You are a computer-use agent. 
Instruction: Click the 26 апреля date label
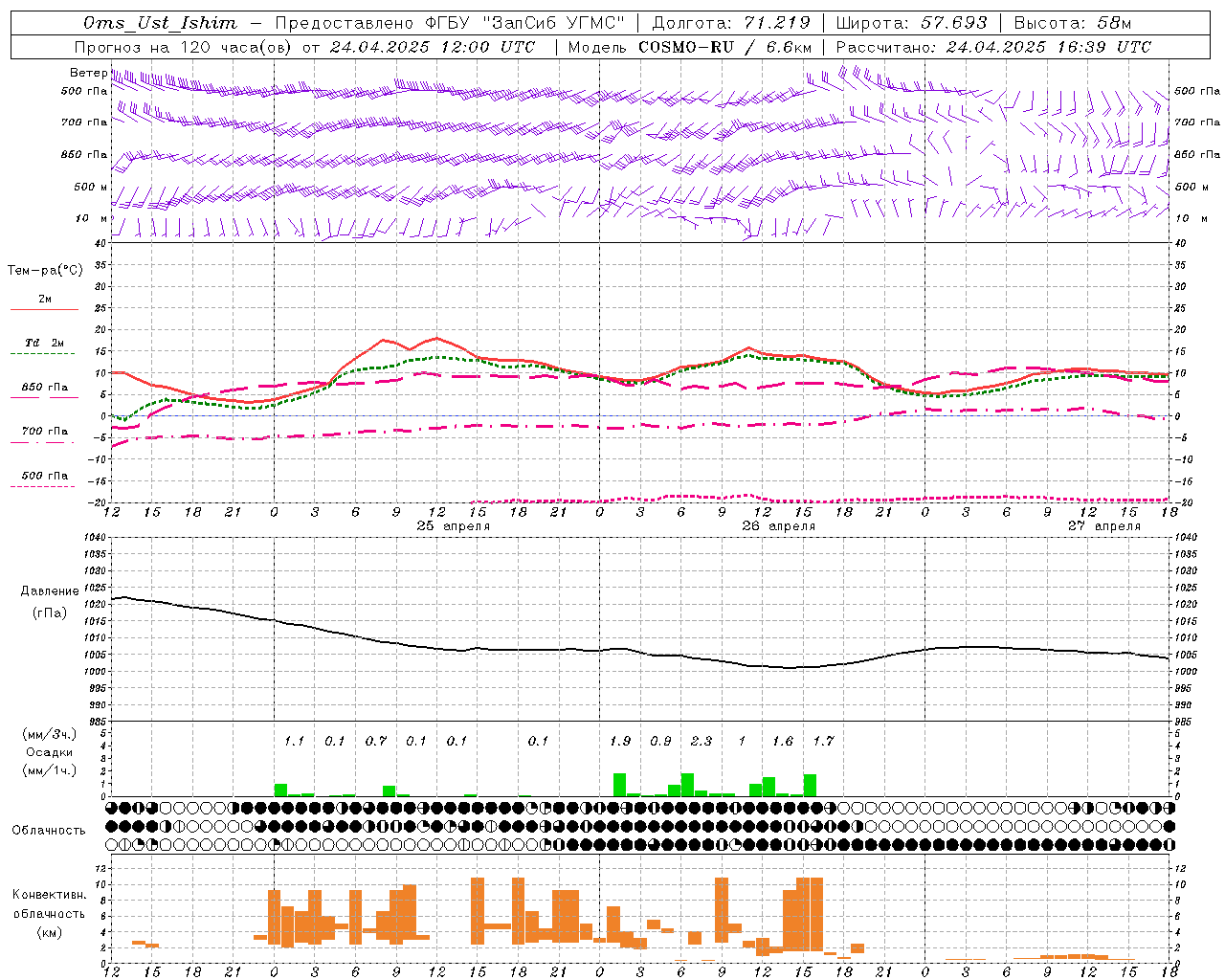(778, 526)
